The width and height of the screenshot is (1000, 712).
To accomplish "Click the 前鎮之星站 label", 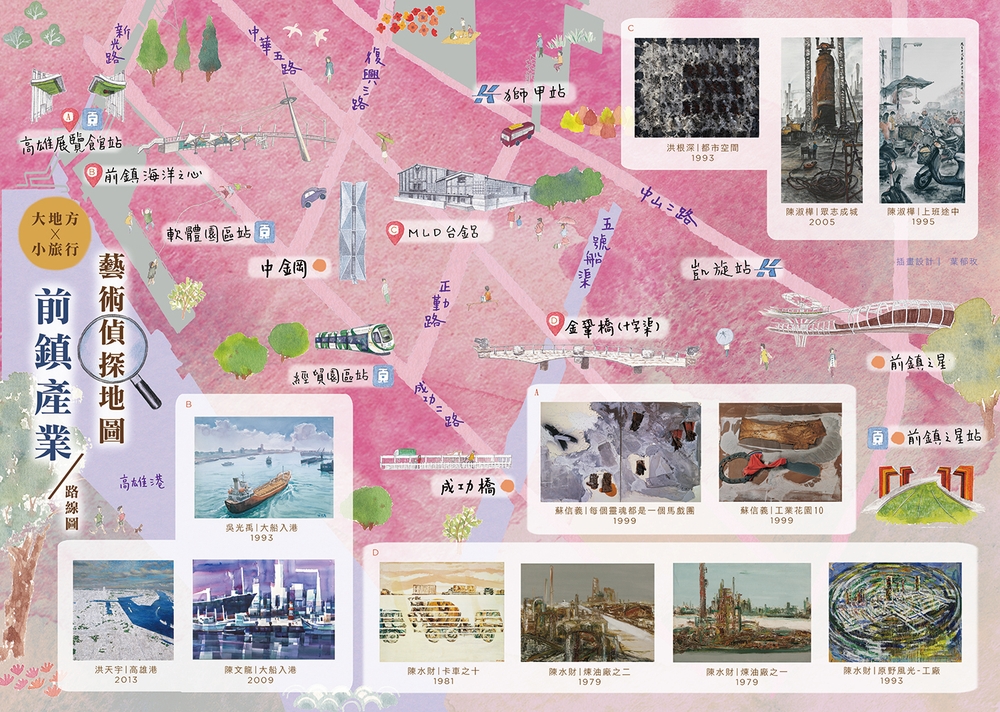I will pos(945,438).
